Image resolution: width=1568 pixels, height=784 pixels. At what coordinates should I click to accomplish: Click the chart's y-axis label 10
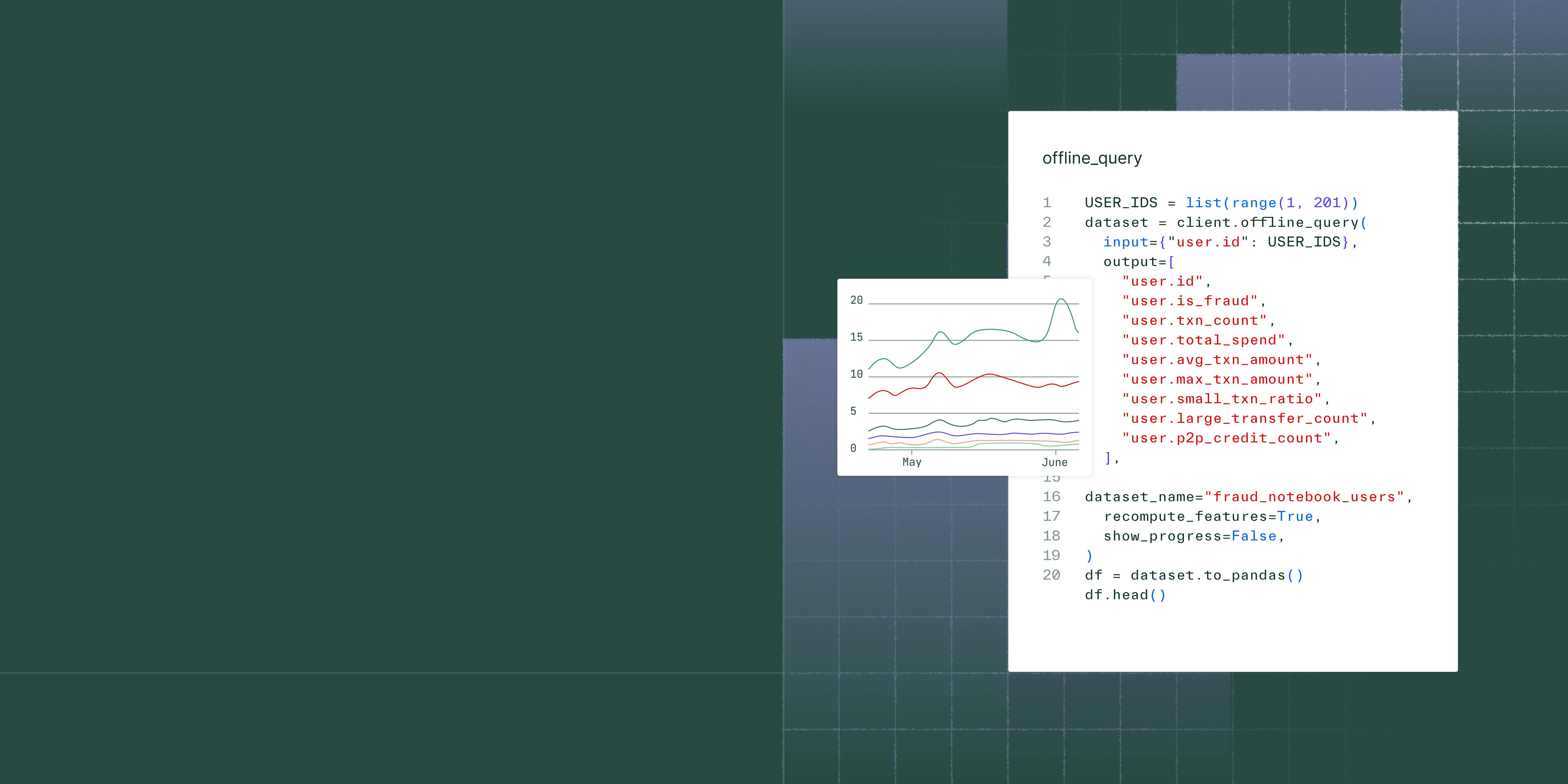(857, 374)
